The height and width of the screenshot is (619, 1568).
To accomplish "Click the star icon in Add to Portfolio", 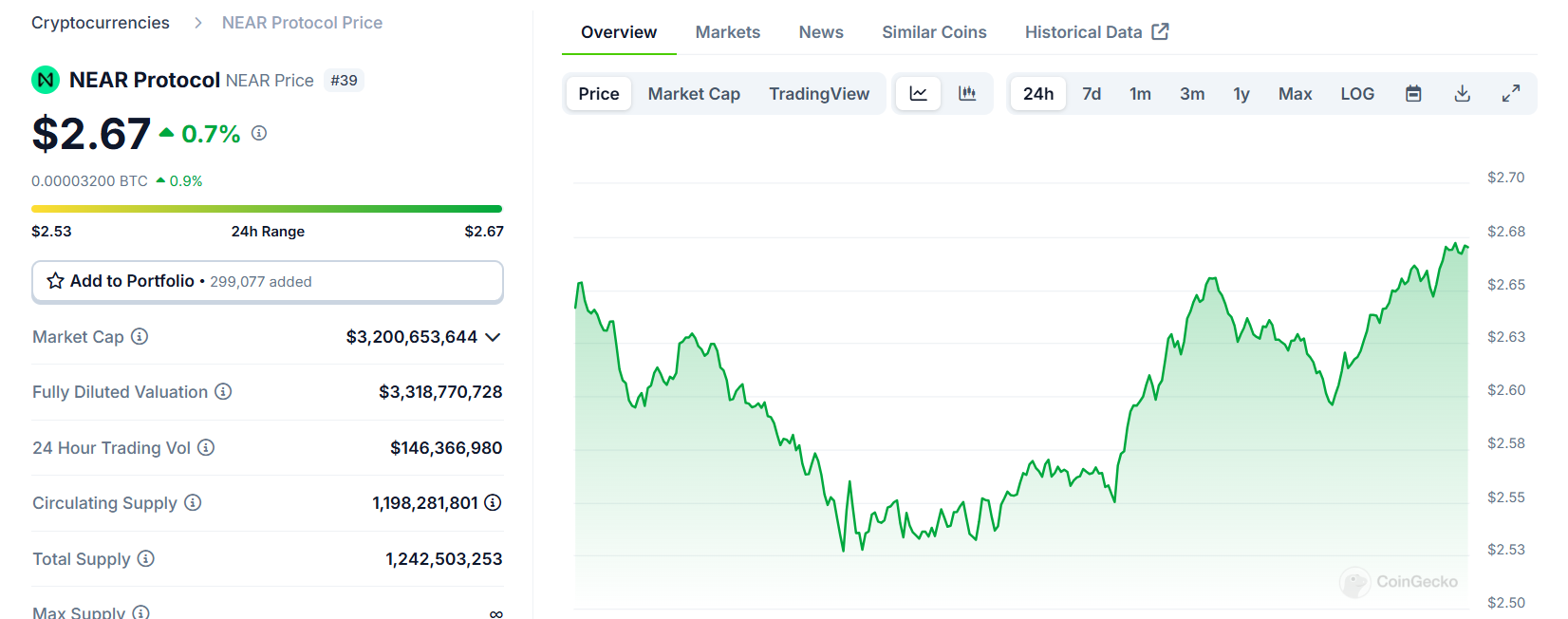I will click(x=56, y=281).
